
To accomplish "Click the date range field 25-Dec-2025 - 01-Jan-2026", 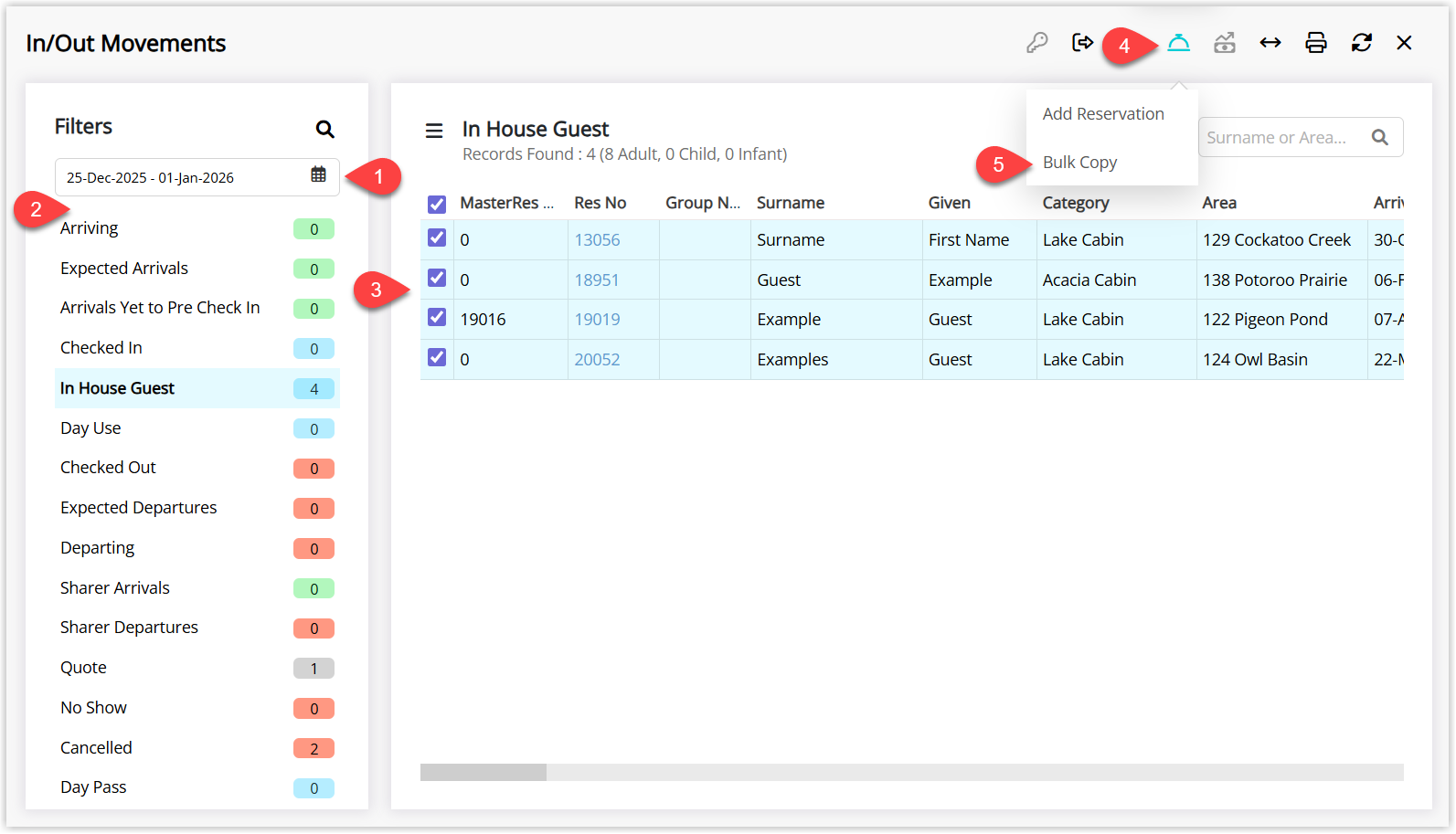I will (197, 177).
